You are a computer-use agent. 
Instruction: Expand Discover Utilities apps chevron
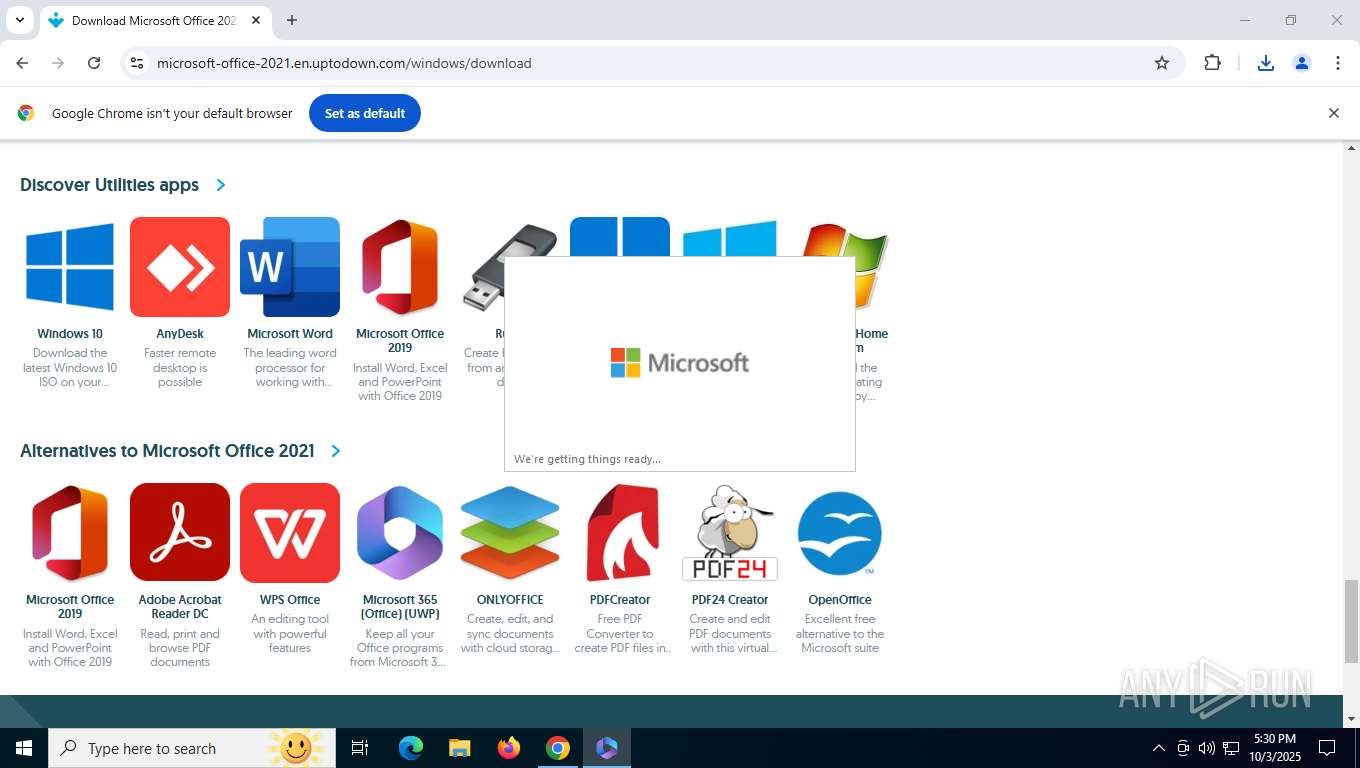(221, 185)
